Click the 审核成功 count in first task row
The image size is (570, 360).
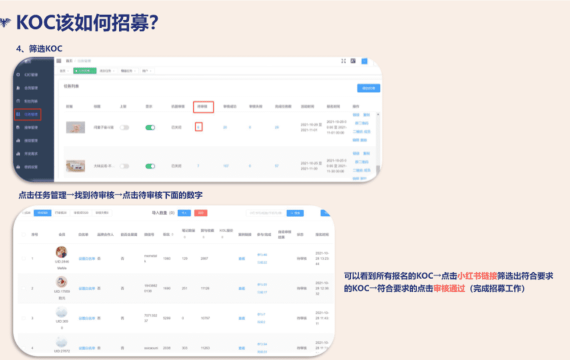(225, 127)
